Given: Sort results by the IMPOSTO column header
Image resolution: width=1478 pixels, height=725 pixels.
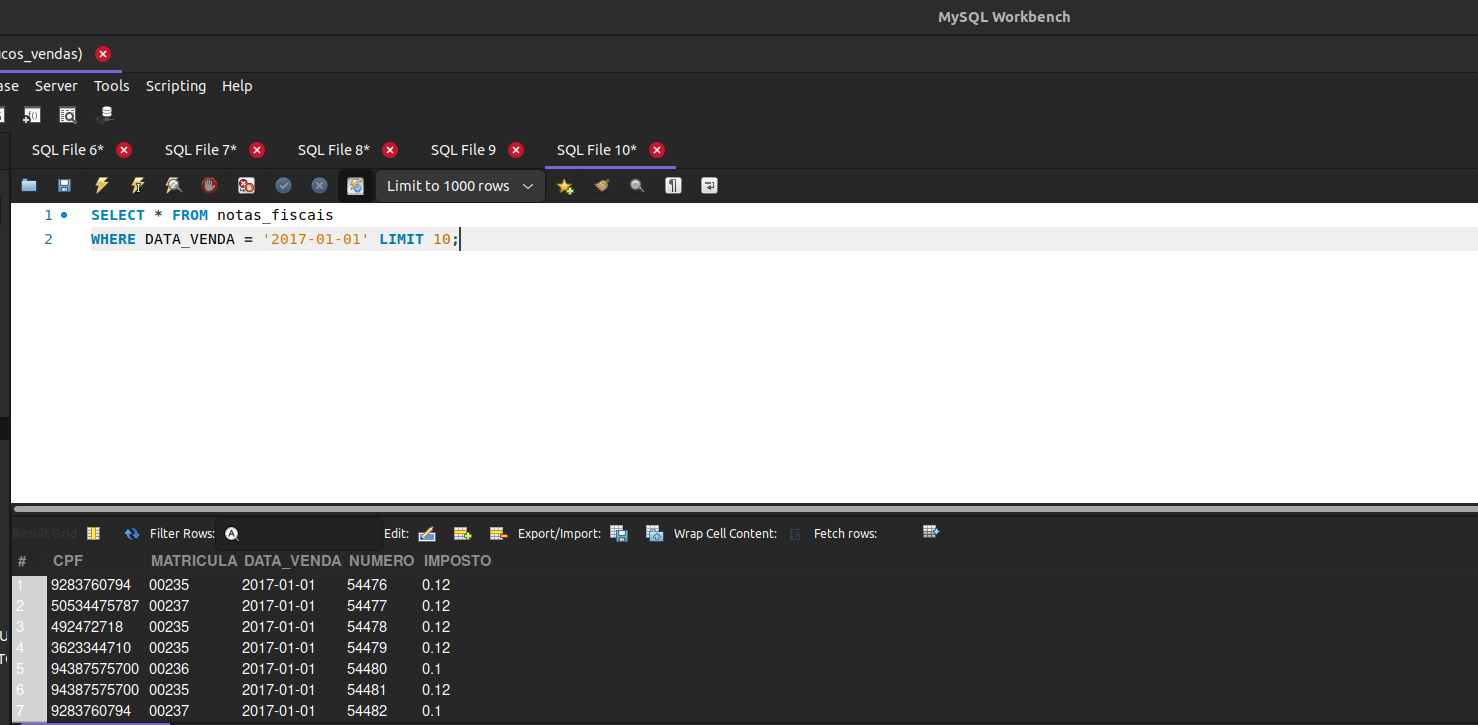Looking at the screenshot, I should [457, 561].
